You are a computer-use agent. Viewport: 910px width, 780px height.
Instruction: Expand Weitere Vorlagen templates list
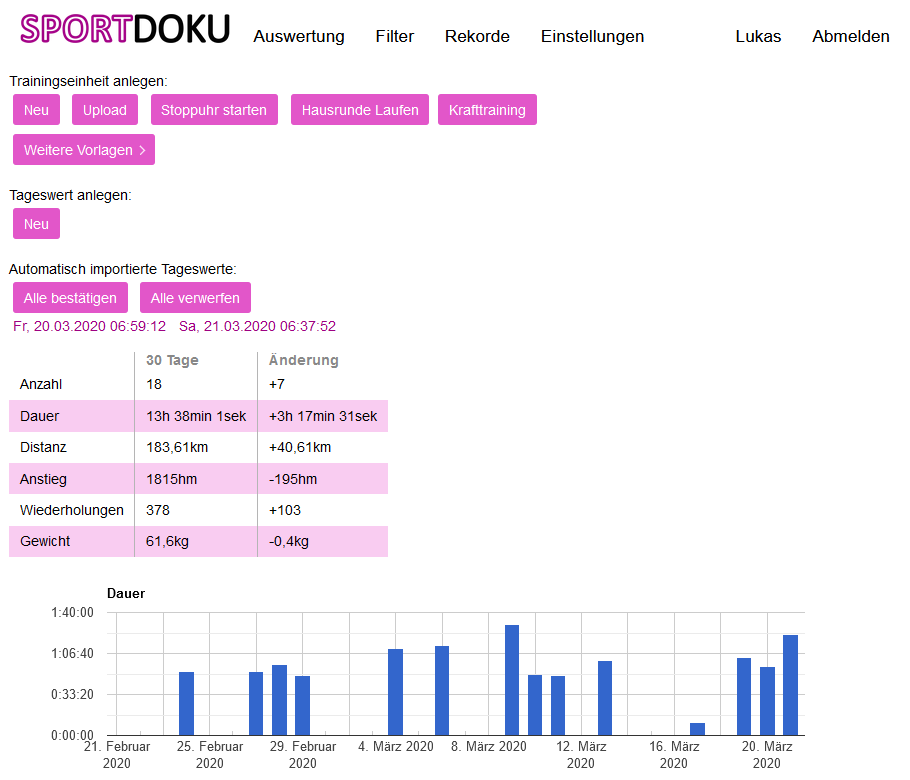84,150
